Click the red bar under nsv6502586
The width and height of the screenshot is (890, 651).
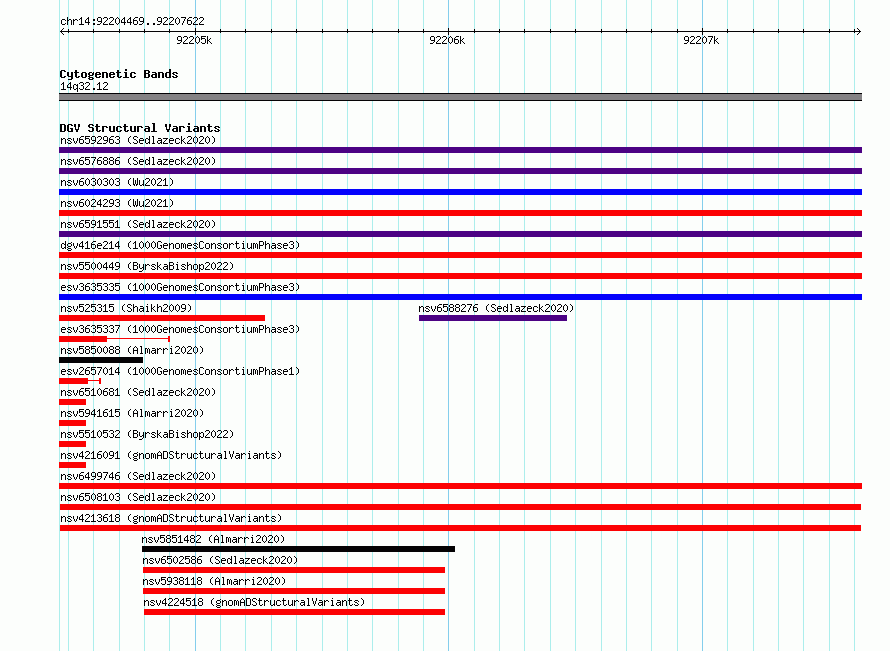294,570
